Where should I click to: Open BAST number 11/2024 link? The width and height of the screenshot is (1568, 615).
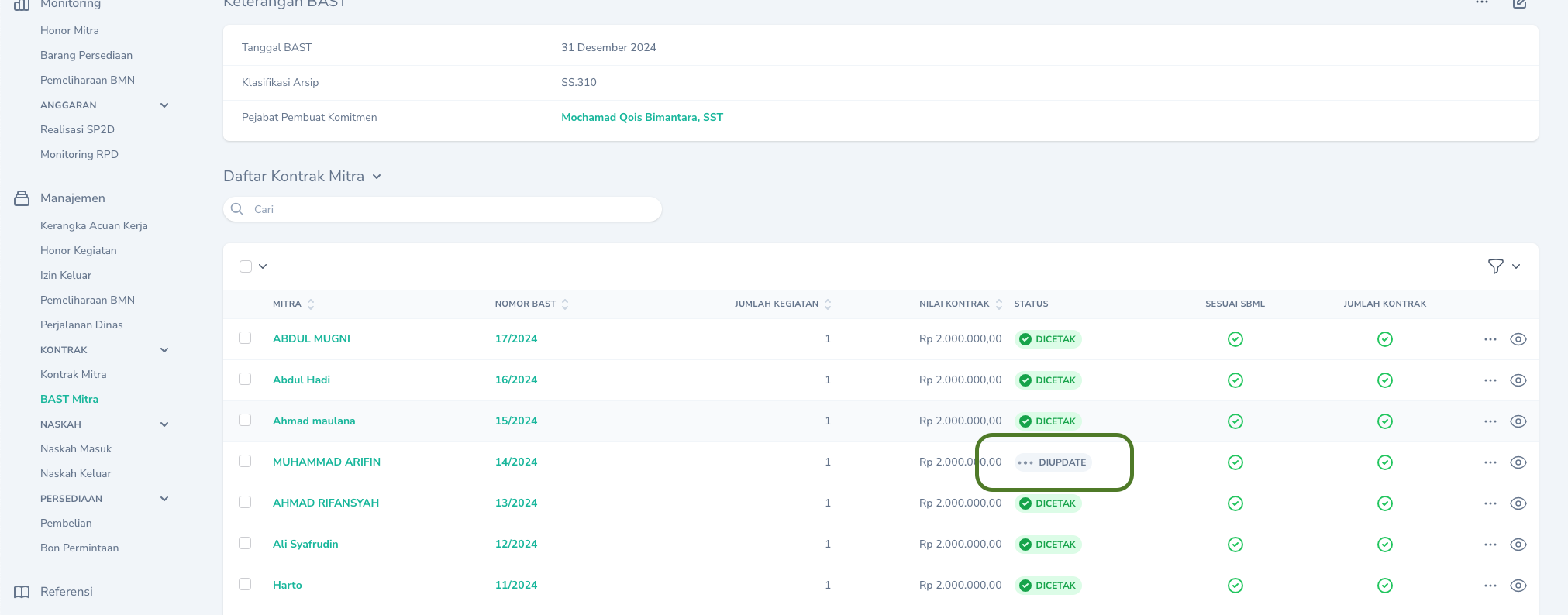[x=516, y=585]
